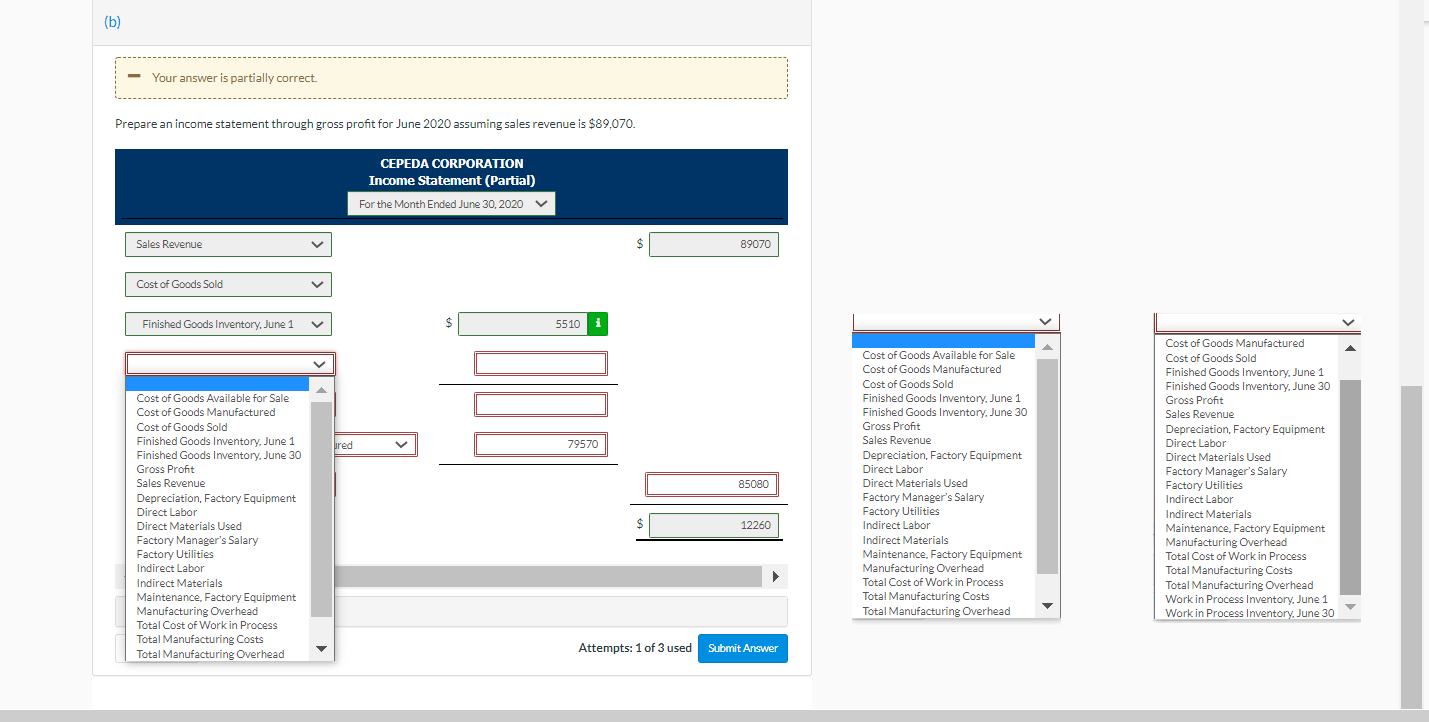Select Gross Profit in the open dropdown list
Image resolution: width=1429 pixels, height=722 pixels.
coord(166,468)
